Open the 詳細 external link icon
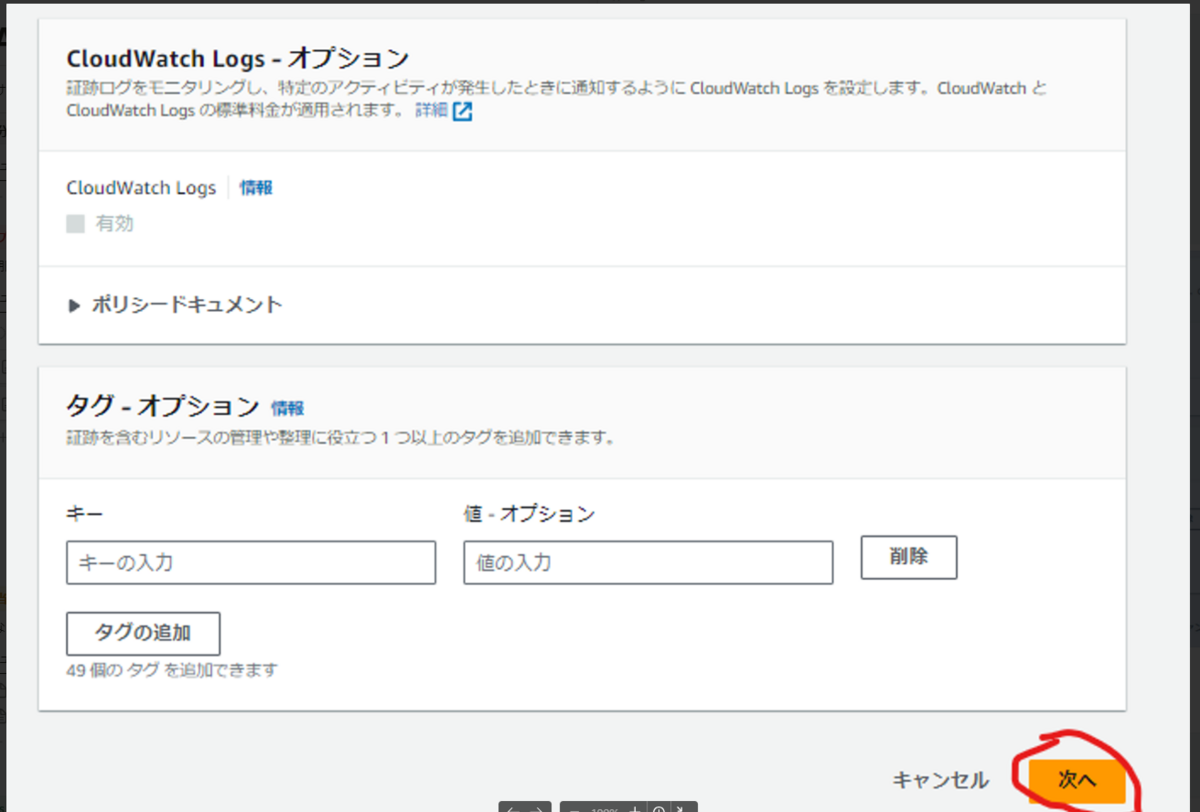This screenshot has height=812, width=1200. (462, 111)
